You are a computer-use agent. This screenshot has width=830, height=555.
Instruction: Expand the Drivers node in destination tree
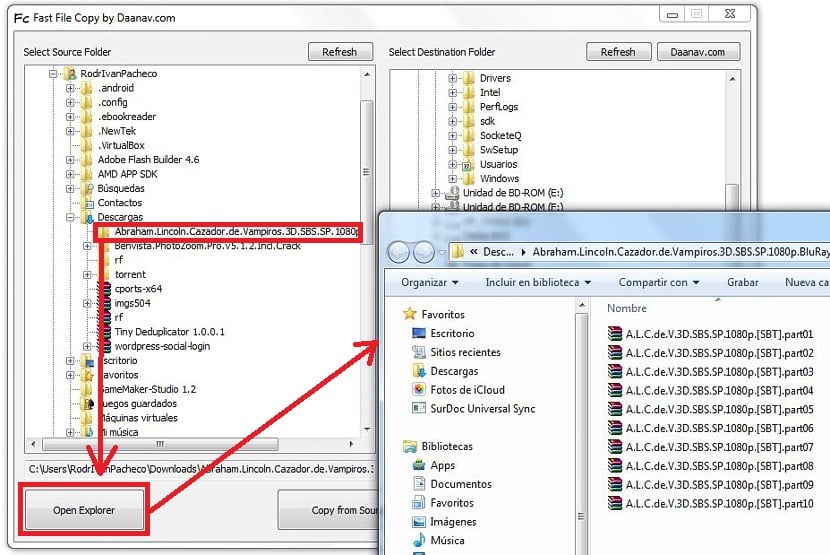click(452, 78)
